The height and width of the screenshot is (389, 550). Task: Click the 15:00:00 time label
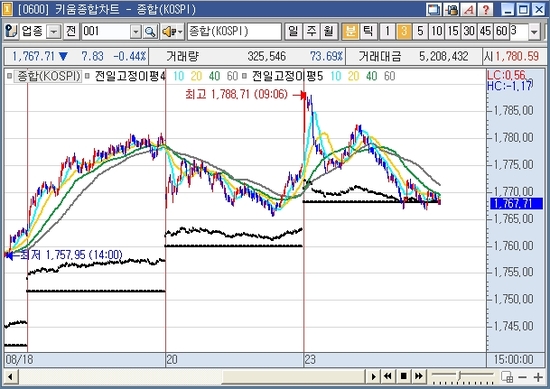point(514,360)
